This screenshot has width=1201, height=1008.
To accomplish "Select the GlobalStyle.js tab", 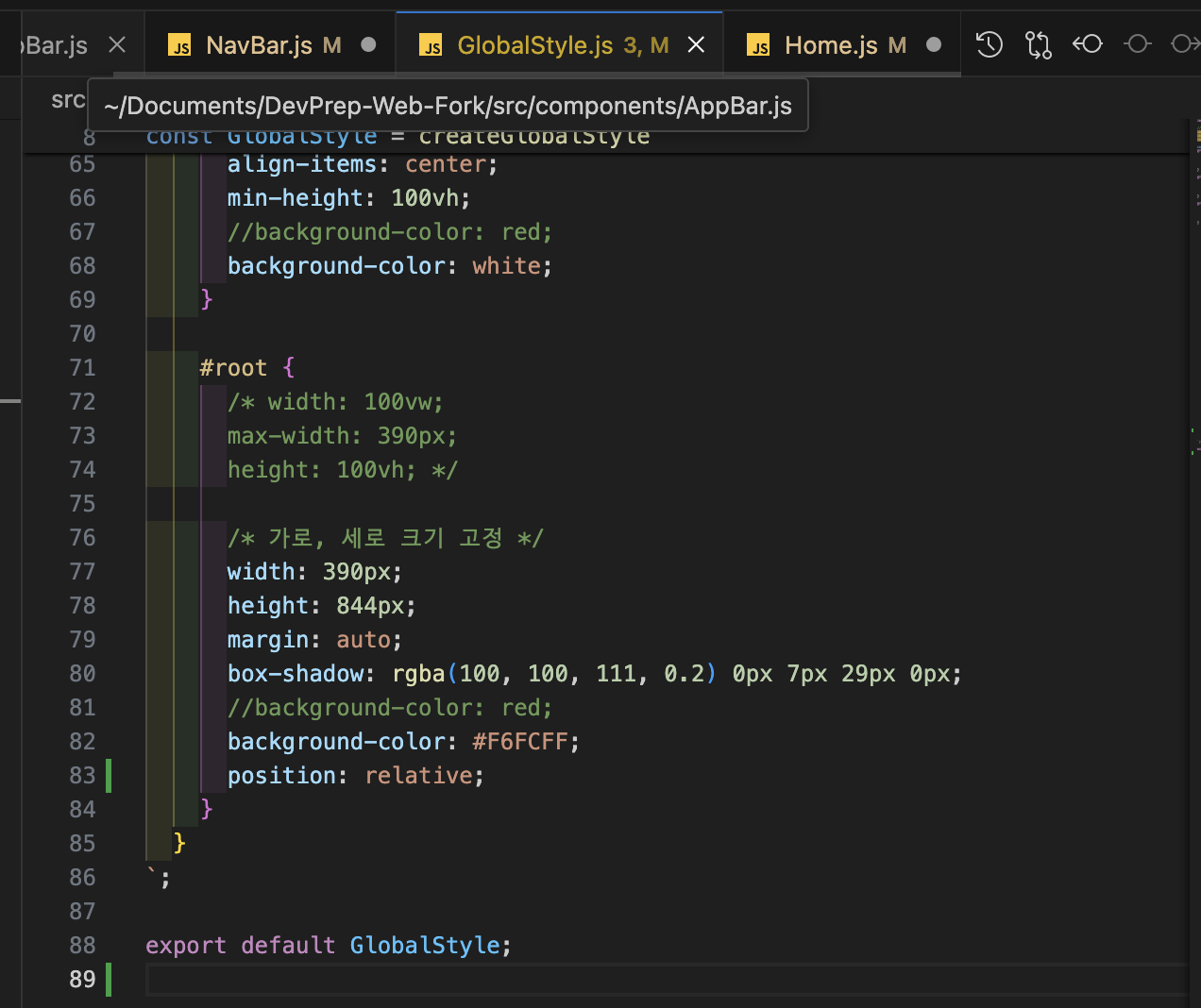I will pos(534,45).
